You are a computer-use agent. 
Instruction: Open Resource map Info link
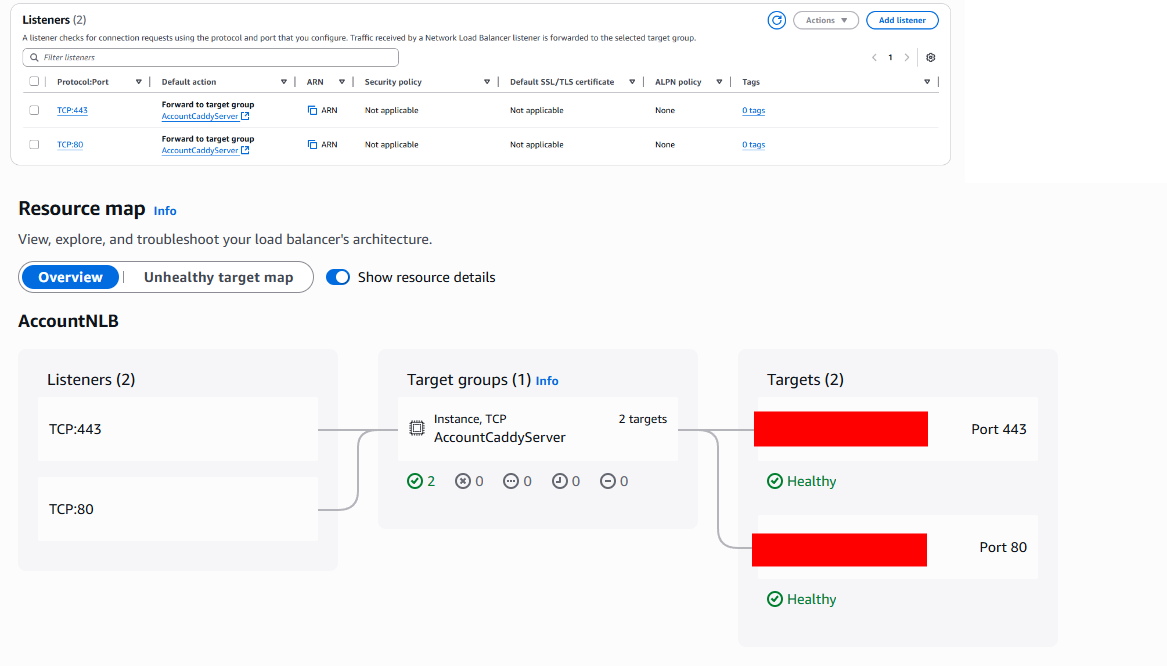point(165,211)
